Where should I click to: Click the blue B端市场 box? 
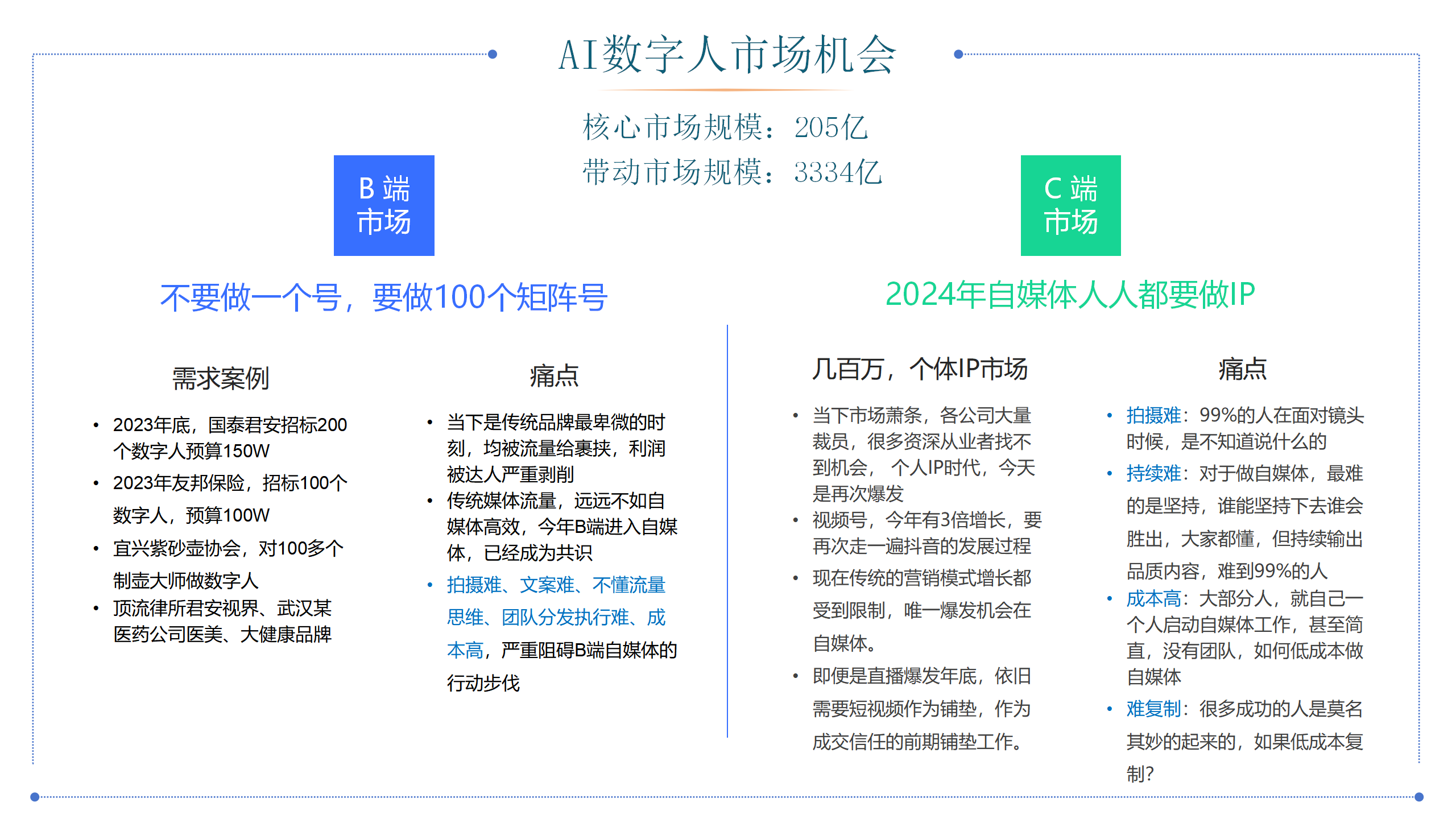[x=384, y=205]
